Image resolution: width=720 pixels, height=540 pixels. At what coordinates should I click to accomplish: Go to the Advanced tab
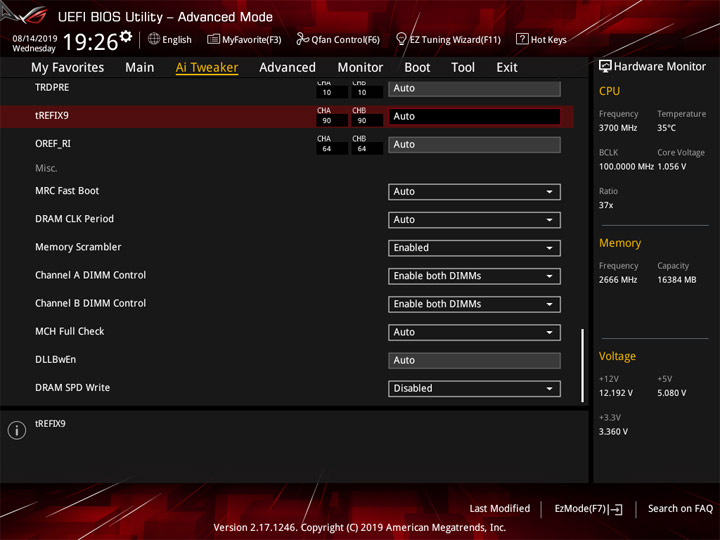point(287,68)
